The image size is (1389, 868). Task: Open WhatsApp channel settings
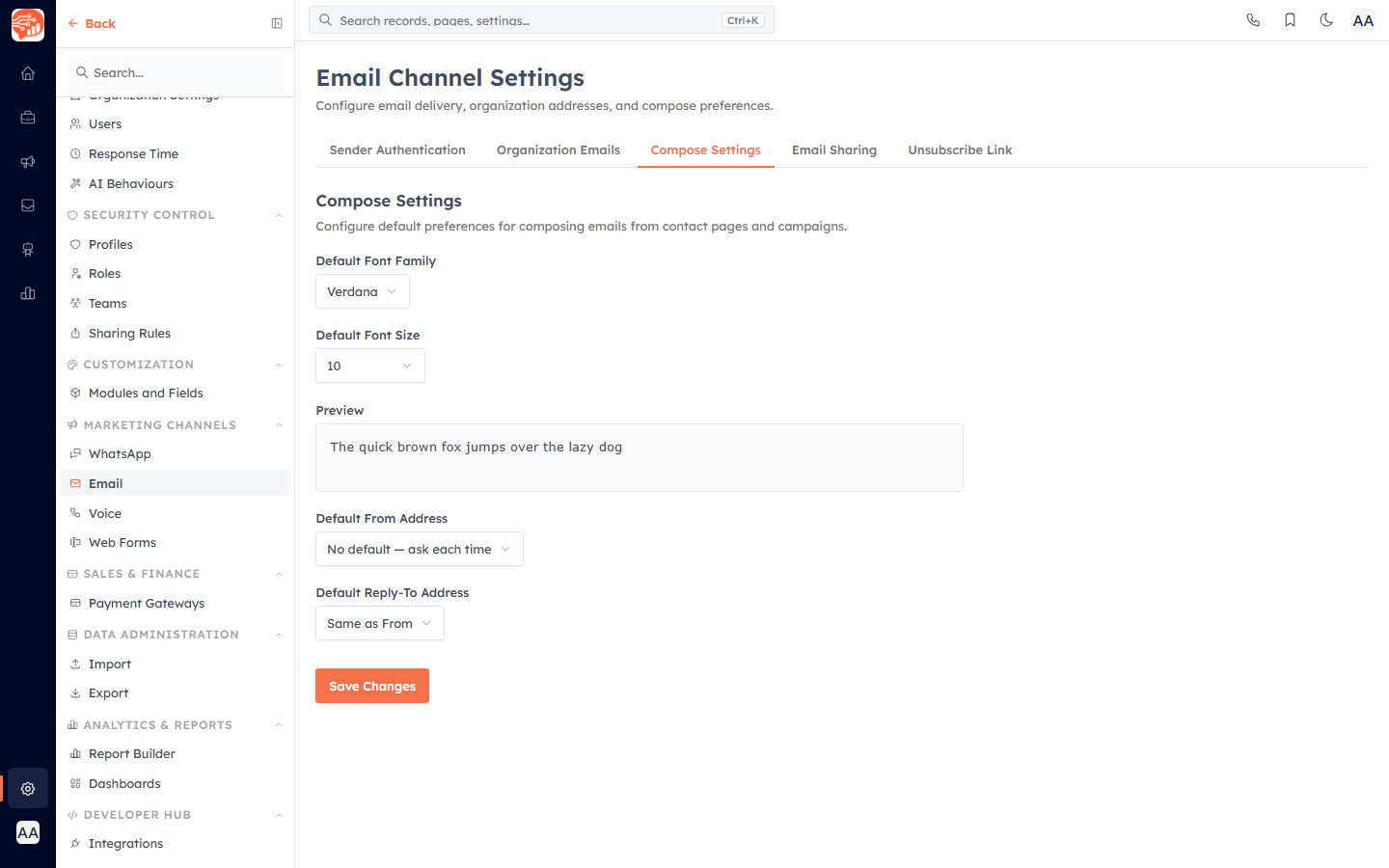[175, 454]
